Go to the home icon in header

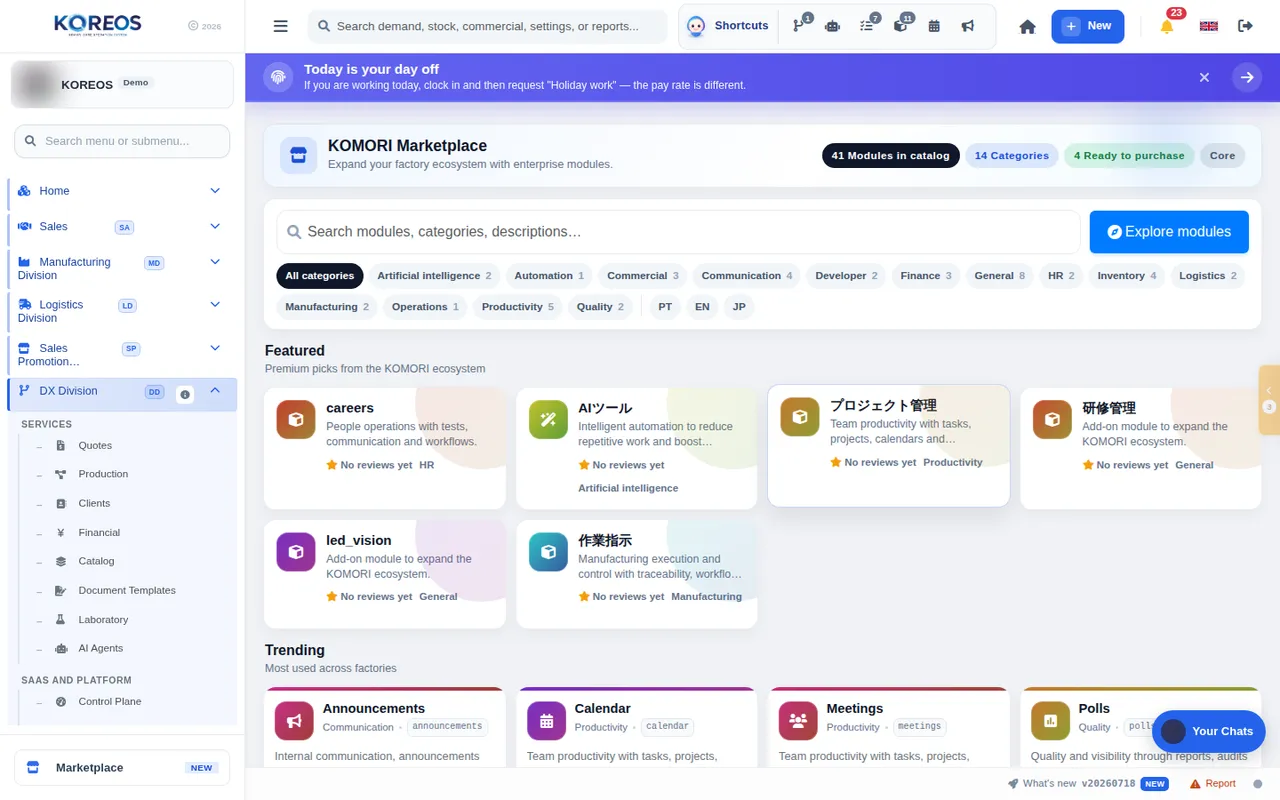(x=1027, y=26)
